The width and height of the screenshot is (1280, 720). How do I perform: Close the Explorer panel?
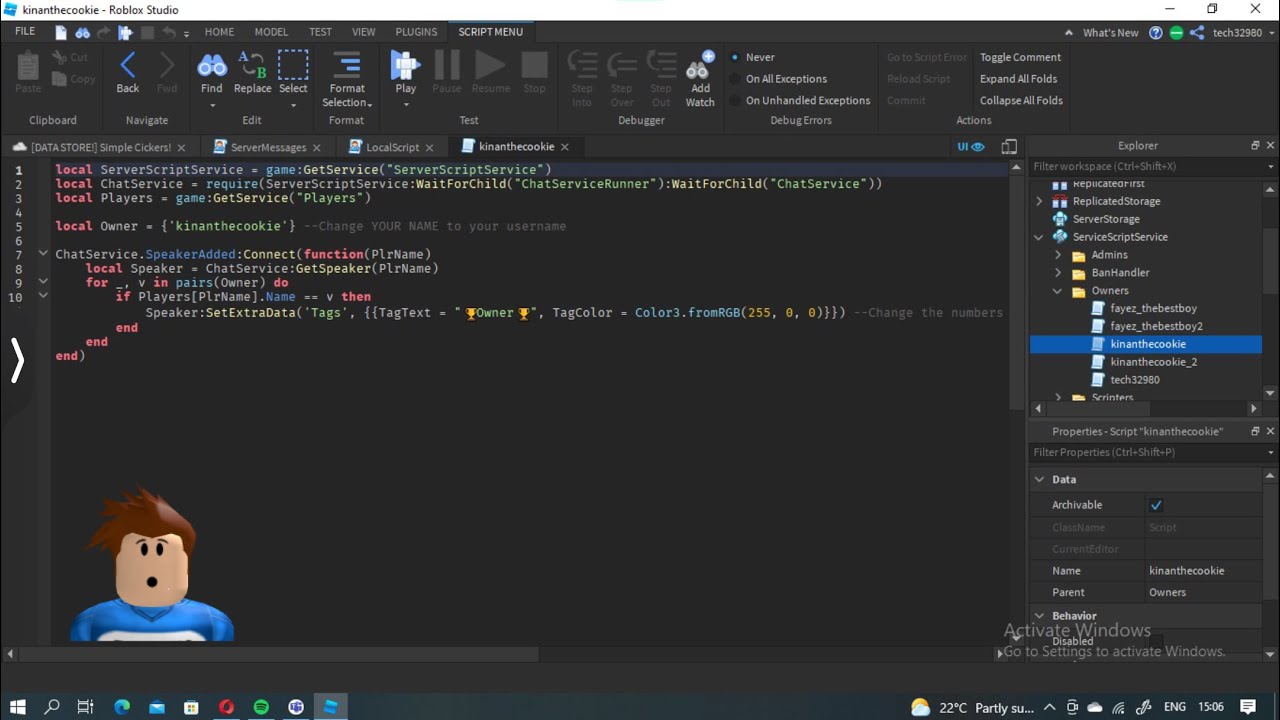tap(1271, 145)
